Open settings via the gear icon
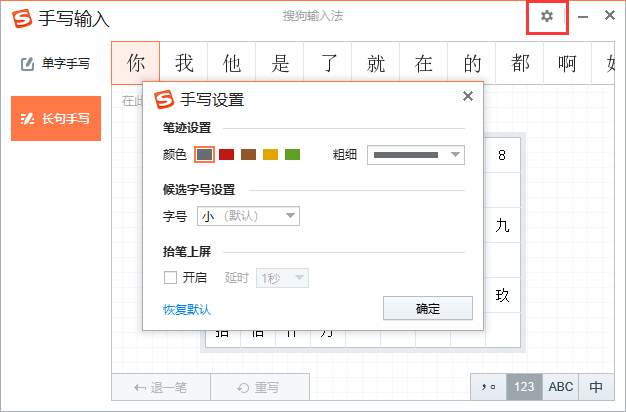The image size is (626, 412). [x=546, y=17]
